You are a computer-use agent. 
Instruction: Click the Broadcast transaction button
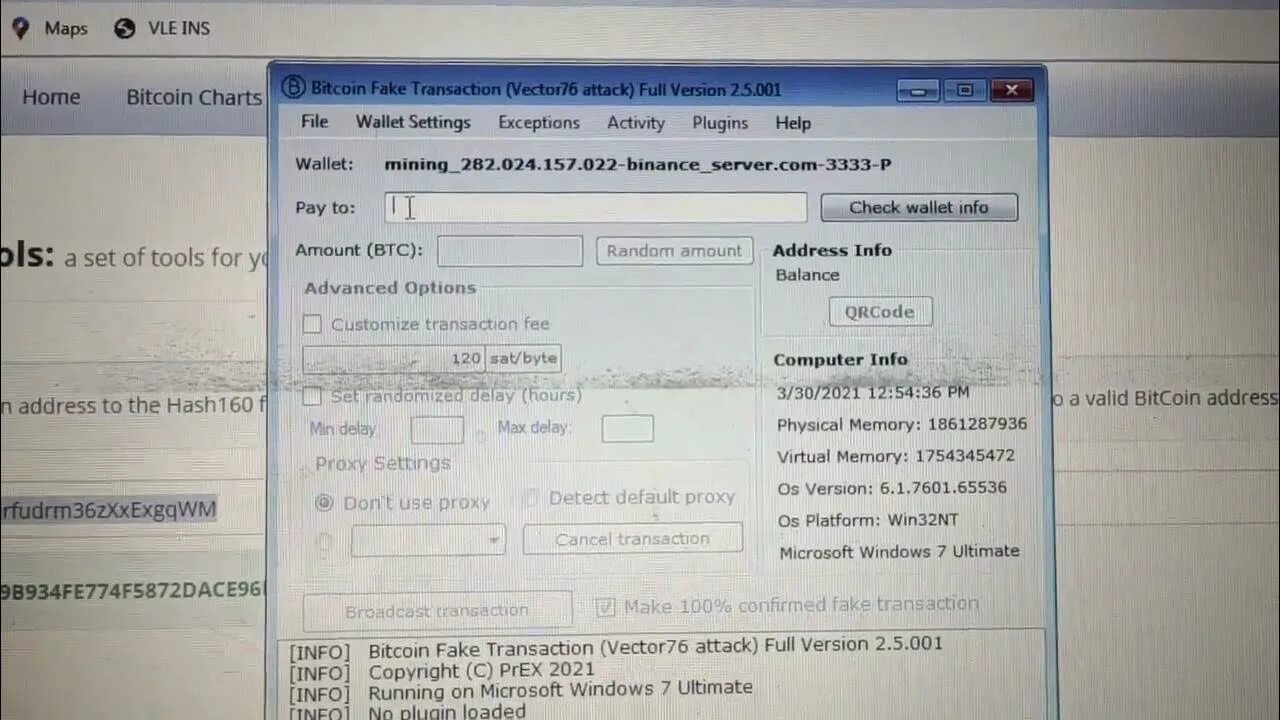pos(437,610)
